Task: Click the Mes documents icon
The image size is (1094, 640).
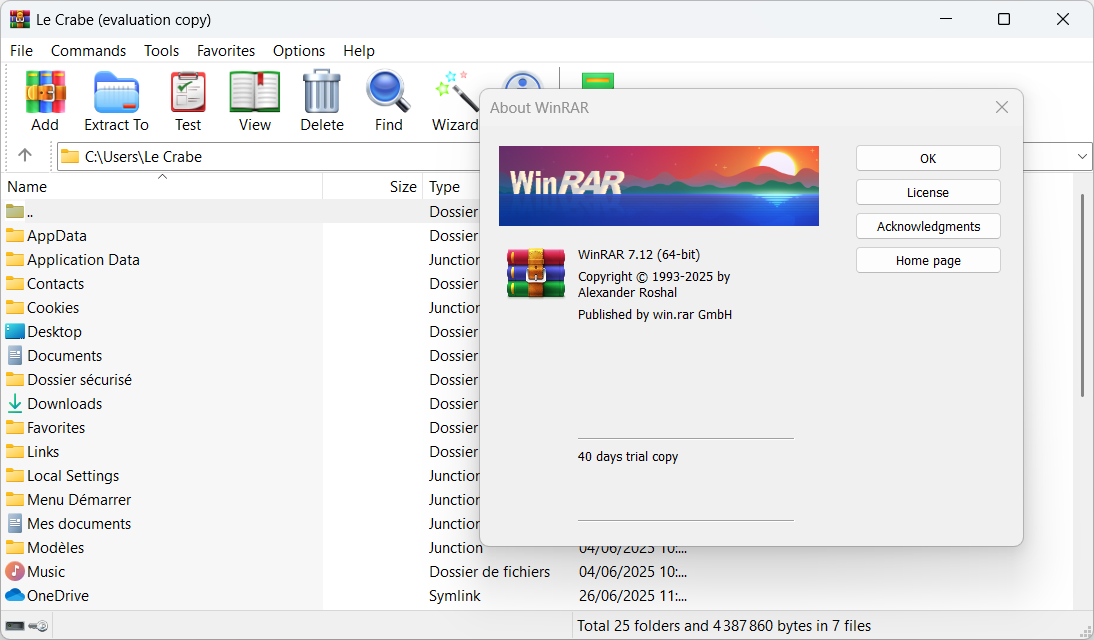Action: (15, 523)
